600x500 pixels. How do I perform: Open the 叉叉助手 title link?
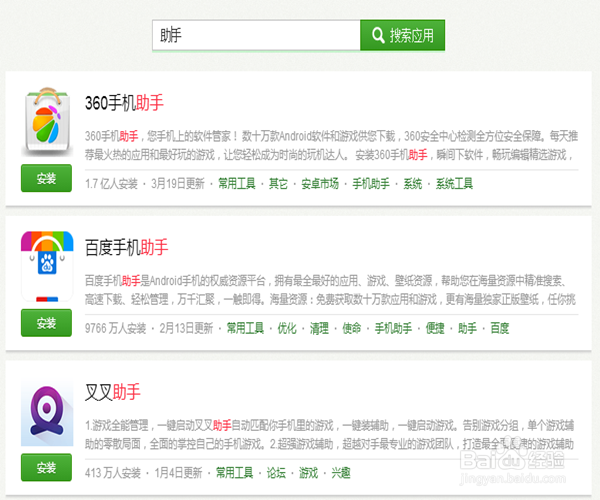pos(113,392)
